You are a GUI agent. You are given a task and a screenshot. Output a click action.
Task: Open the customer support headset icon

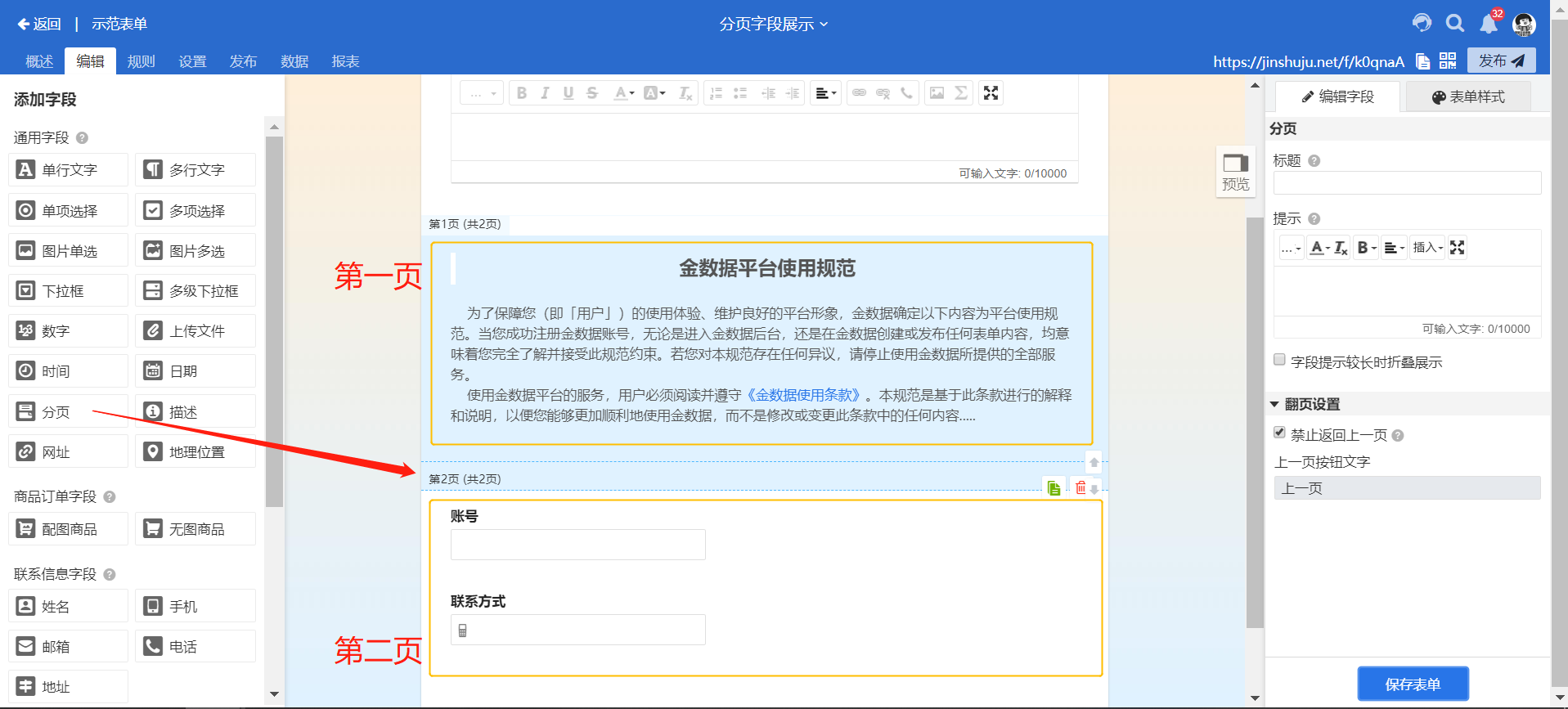1422,23
